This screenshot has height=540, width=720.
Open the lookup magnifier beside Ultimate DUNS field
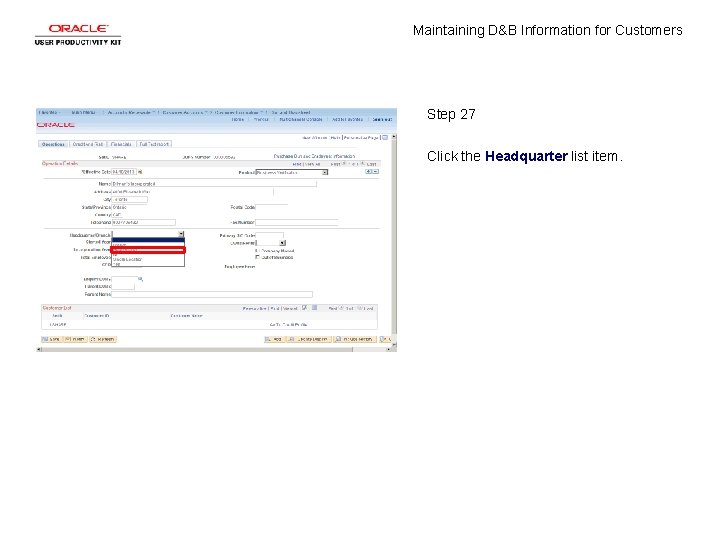141,279
